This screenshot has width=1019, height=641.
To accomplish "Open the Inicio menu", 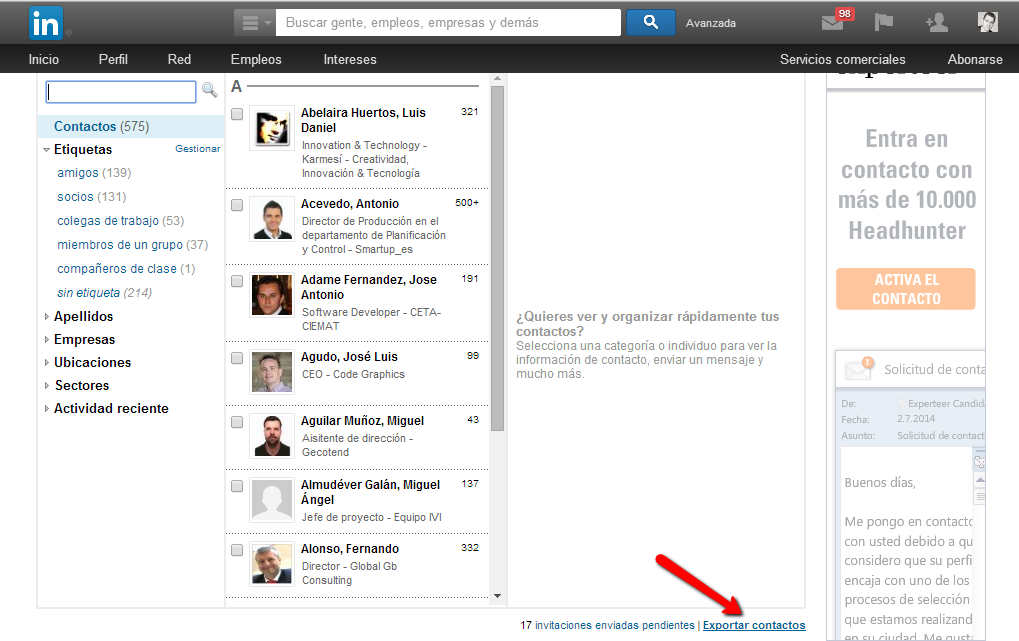I will click(44, 59).
